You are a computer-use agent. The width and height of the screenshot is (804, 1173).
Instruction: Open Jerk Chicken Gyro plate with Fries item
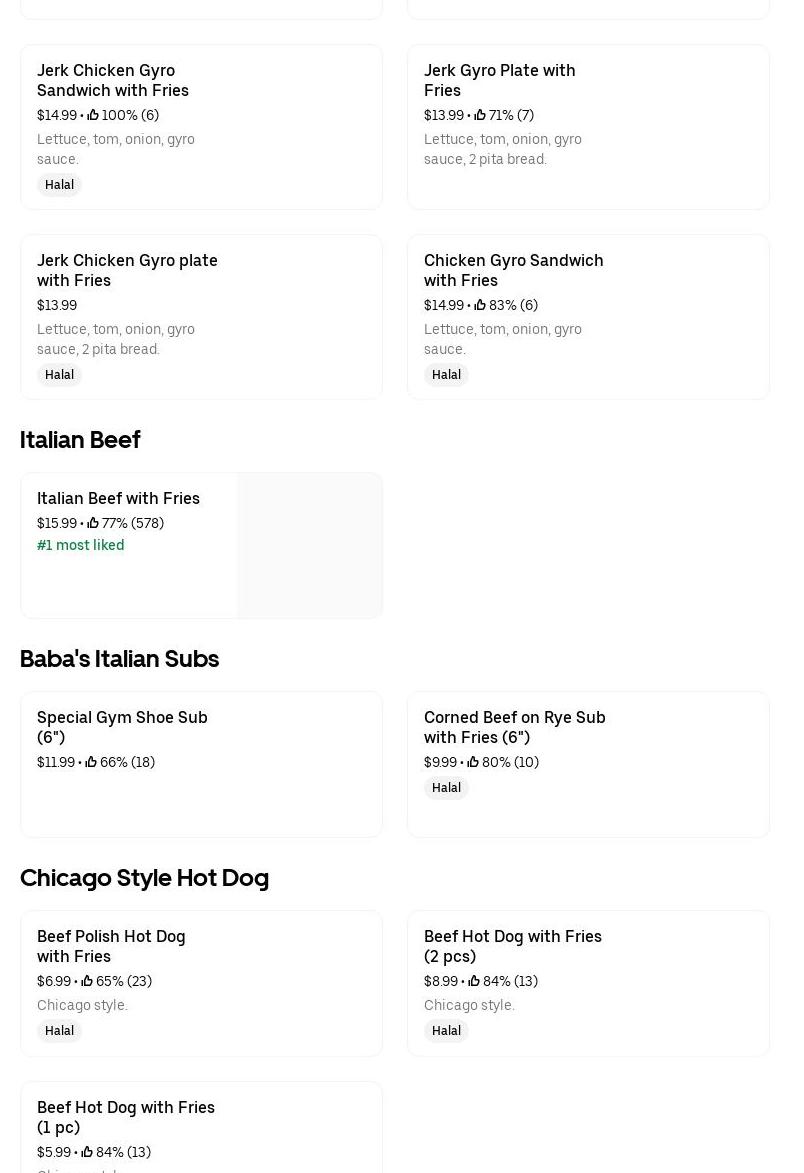[x=127, y=270]
